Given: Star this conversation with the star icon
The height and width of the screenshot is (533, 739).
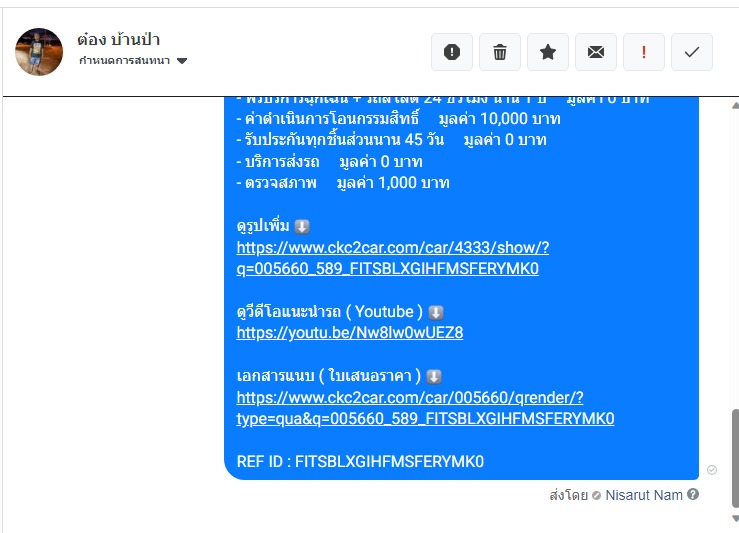Looking at the screenshot, I should point(548,52).
